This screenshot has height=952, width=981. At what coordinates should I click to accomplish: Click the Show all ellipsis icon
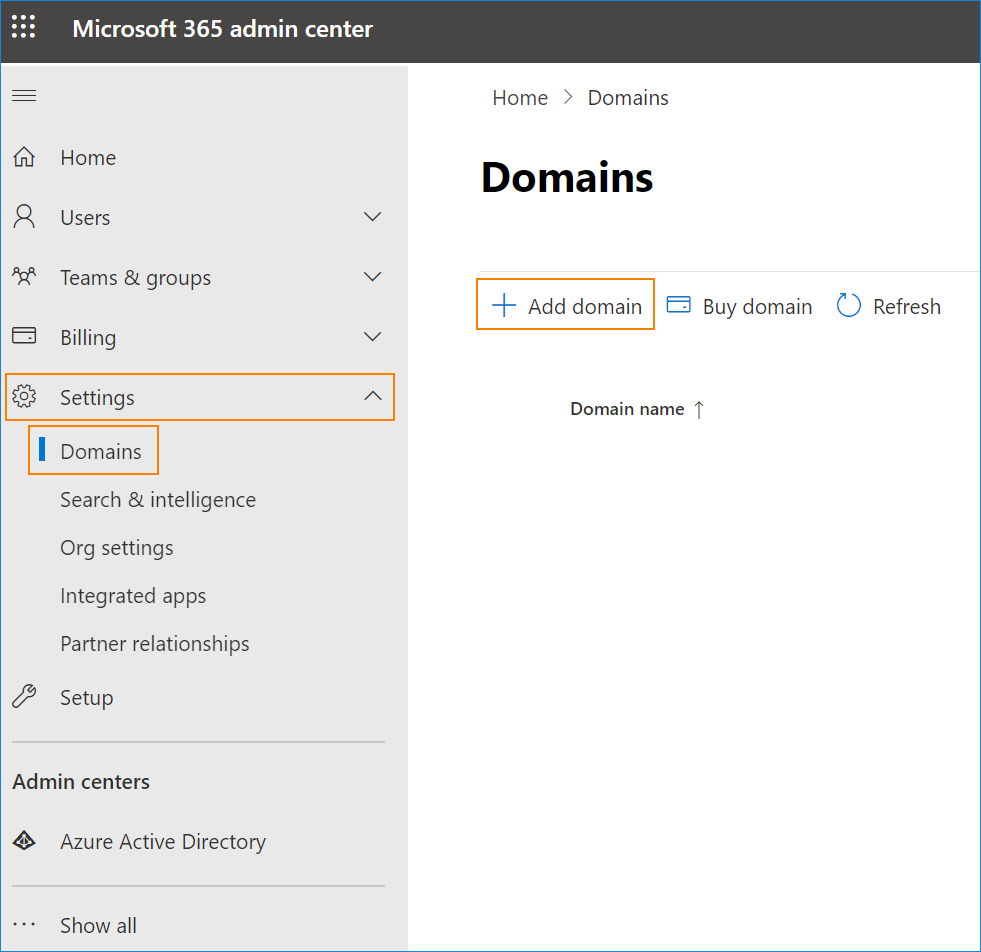[24, 924]
